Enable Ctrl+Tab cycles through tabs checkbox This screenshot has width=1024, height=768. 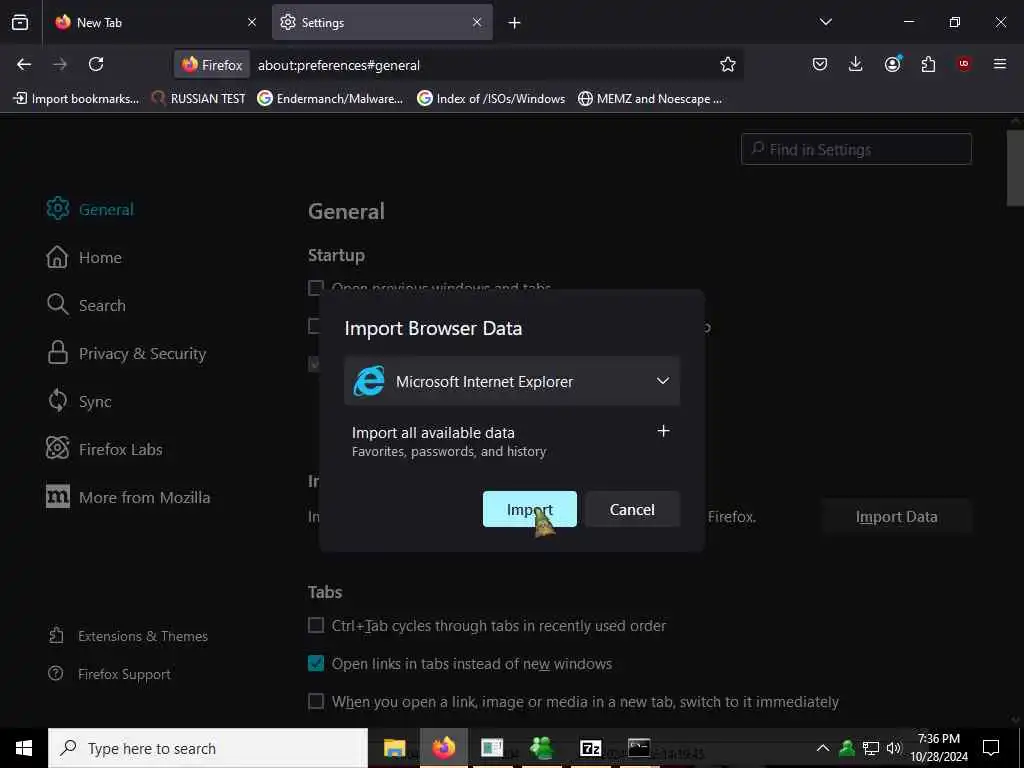316,626
